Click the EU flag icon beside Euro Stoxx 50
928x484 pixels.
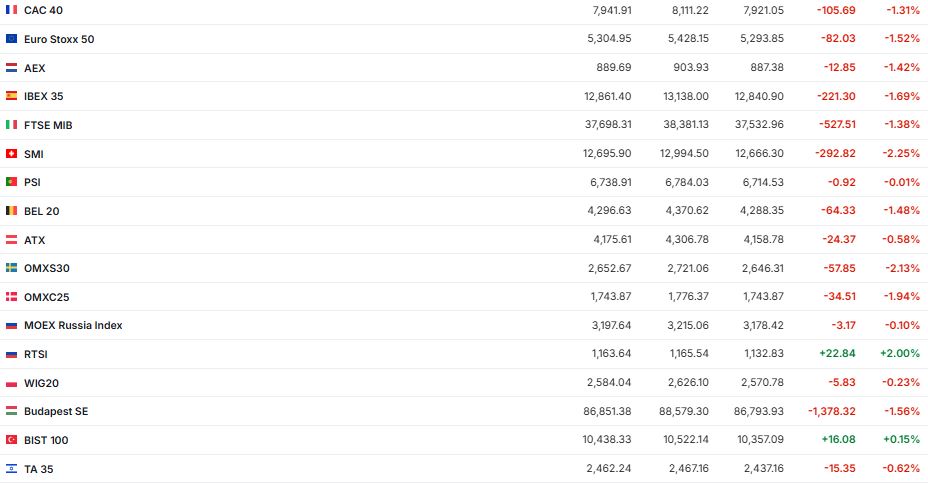click(12, 39)
